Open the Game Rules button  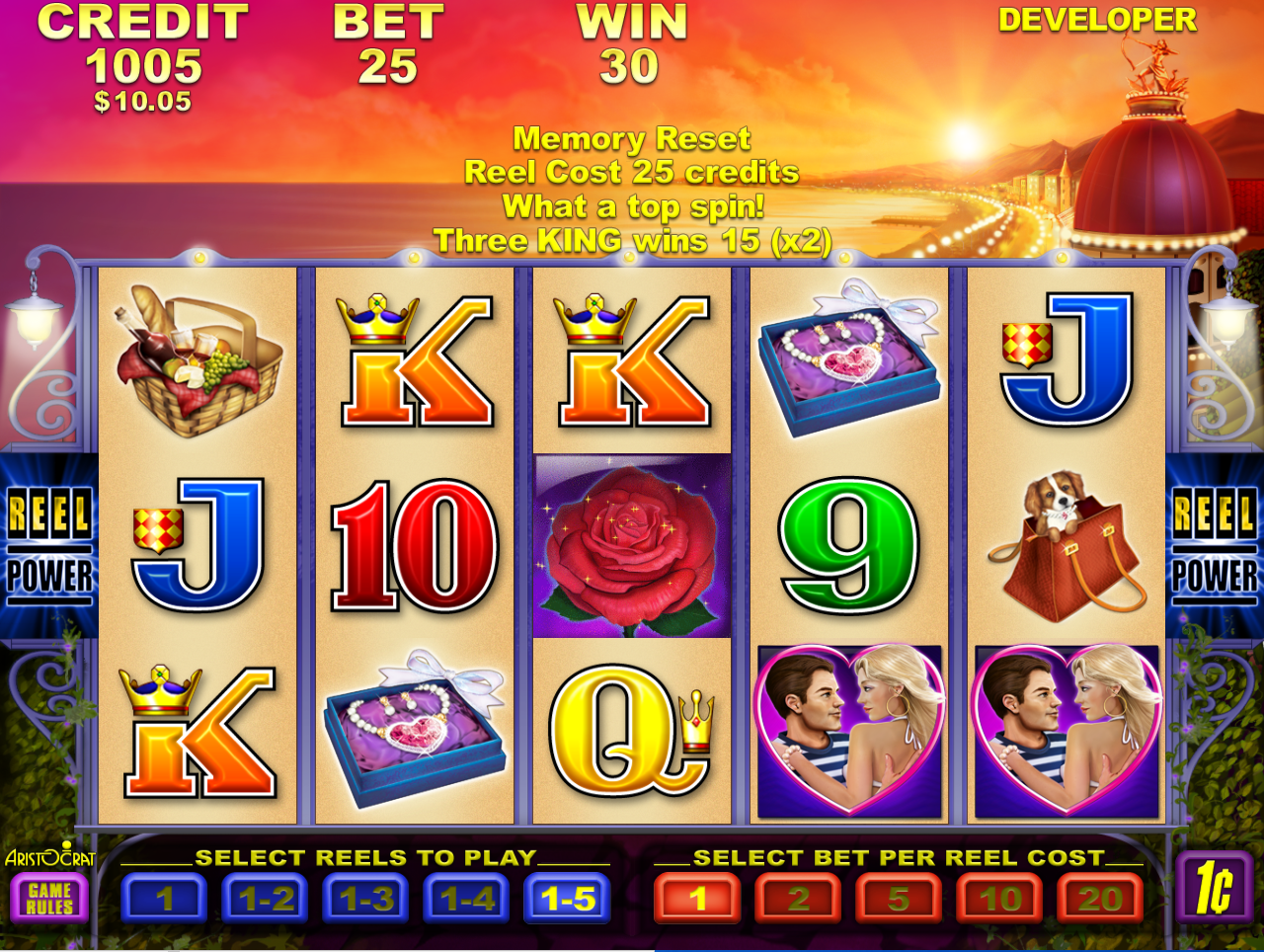click(49, 899)
